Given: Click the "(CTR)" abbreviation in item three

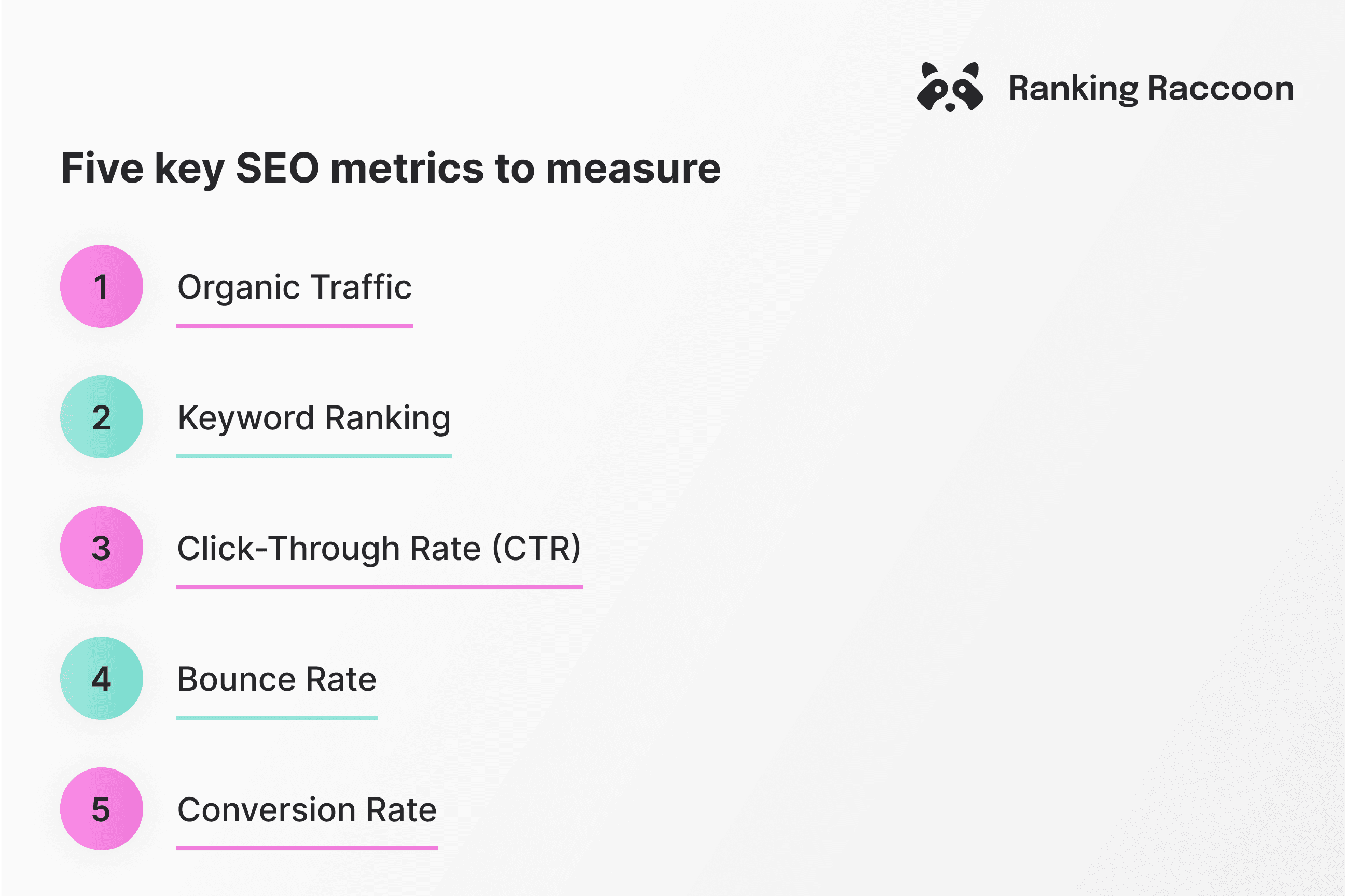Looking at the screenshot, I should pyautogui.click(x=536, y=549).
